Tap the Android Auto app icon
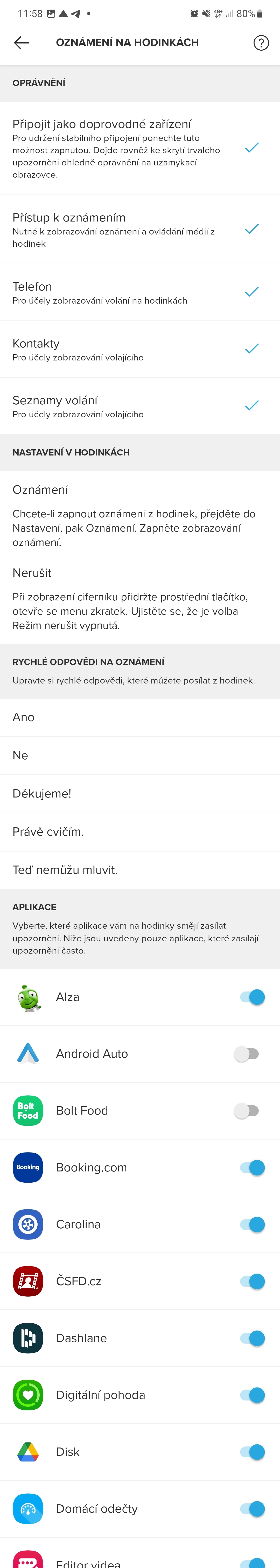The height and width of the screenshot is (1568, 280). pos(28,1054)
